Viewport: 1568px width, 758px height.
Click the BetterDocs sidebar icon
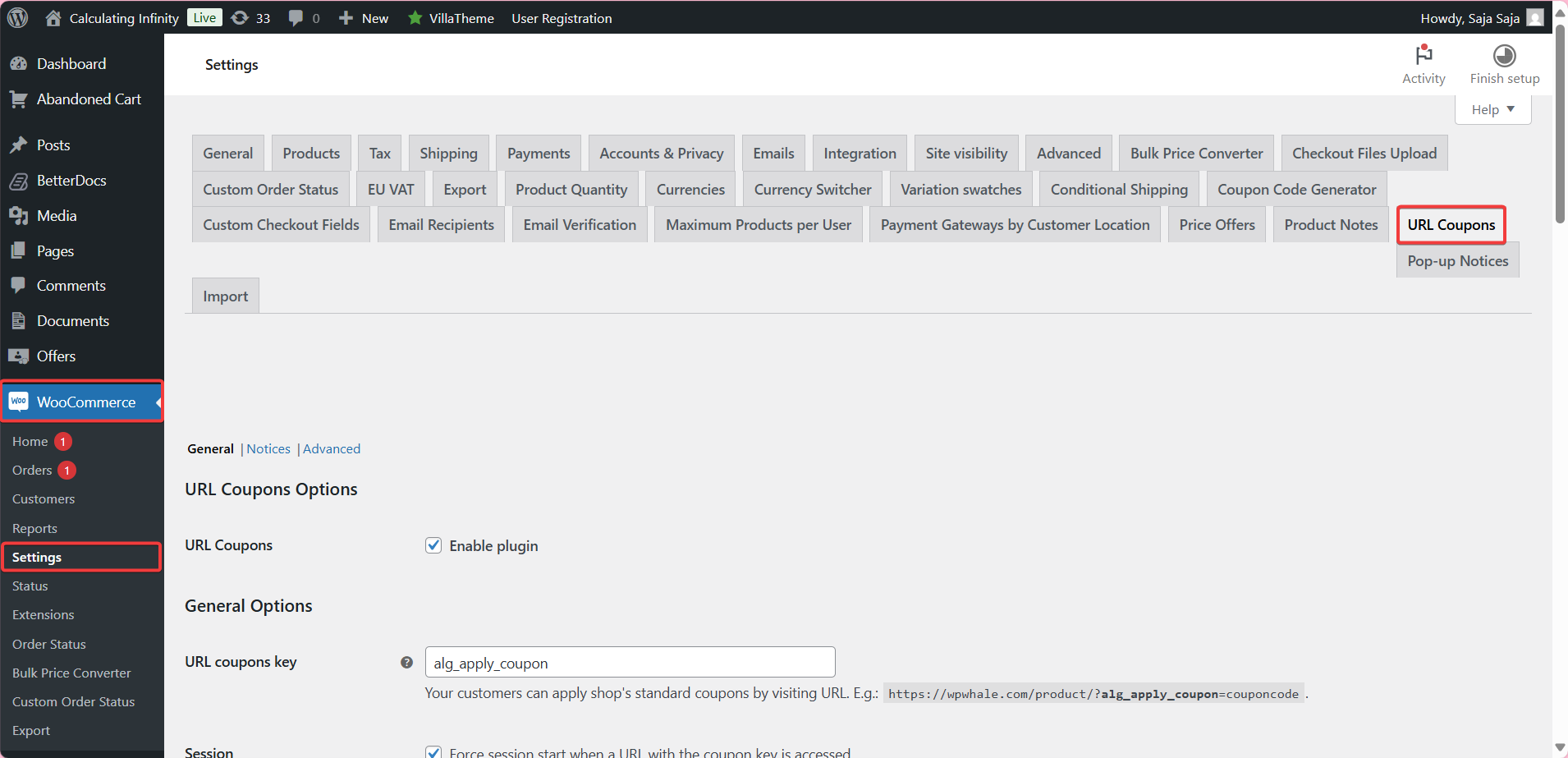18,180
